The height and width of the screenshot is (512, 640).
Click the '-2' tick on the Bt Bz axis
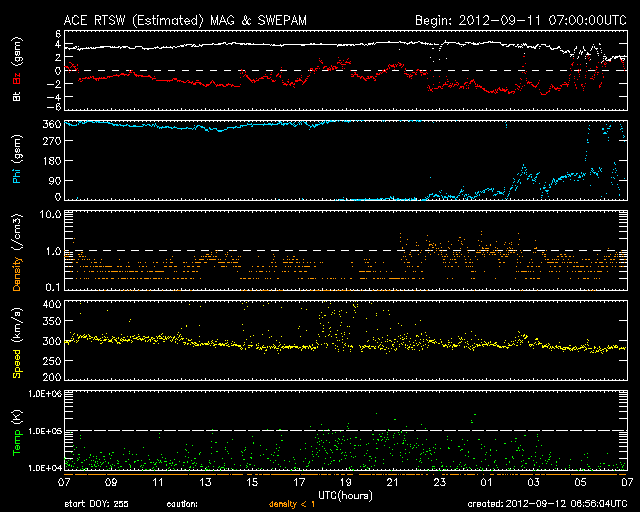tap(56, 84)
